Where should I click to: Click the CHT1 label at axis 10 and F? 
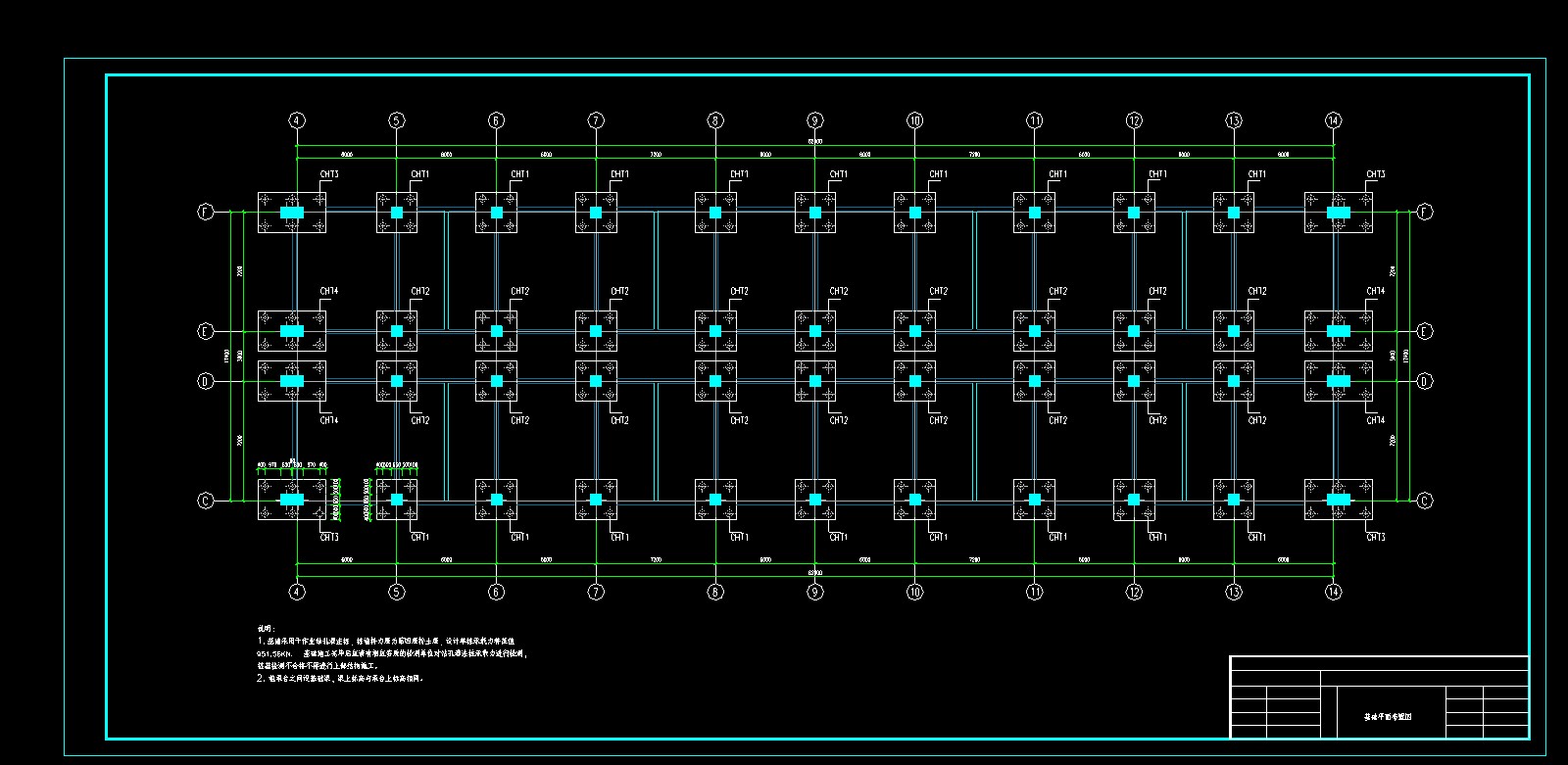(938, 174)
